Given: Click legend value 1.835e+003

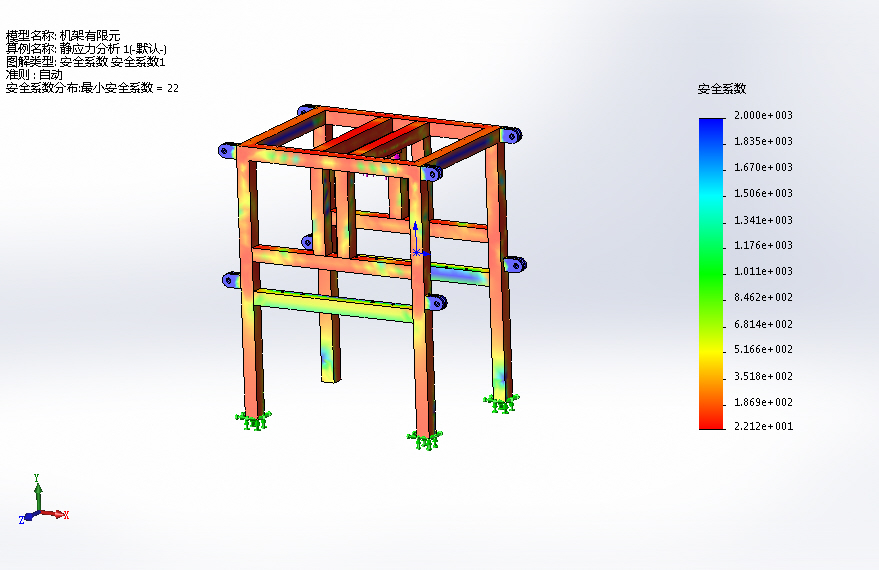Looking at the screenshot, I should [763, 141].
